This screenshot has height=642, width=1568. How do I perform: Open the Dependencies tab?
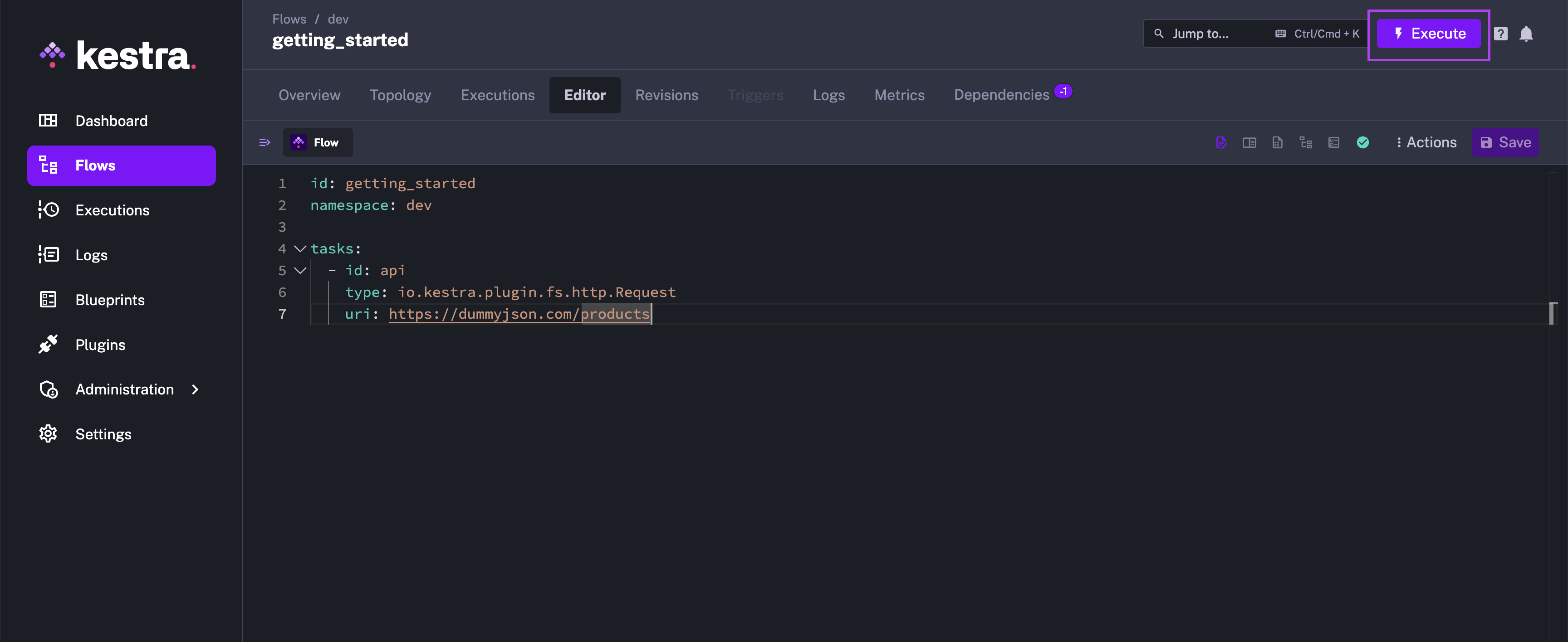click(1000, 94)
